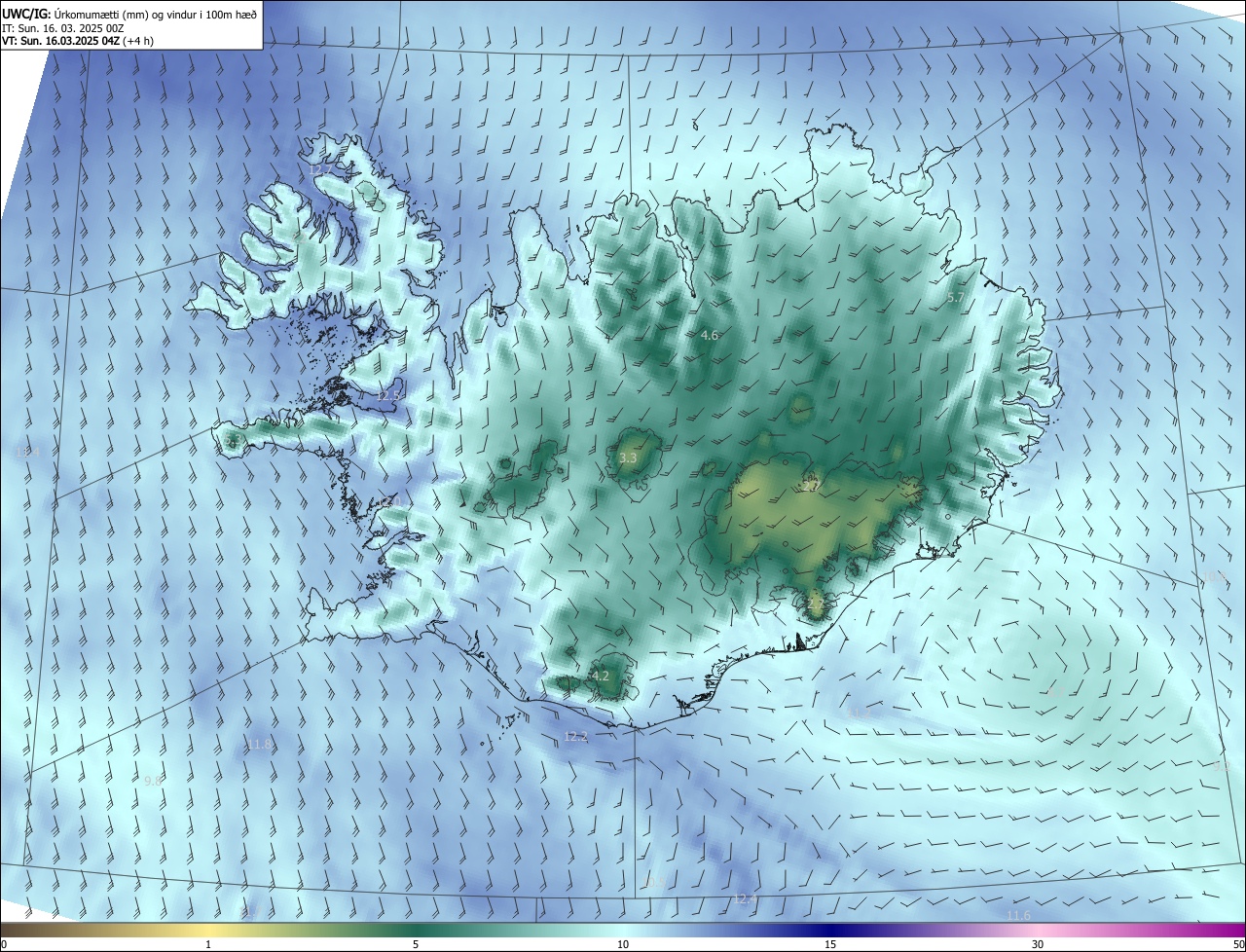
Task: Click the '10' tick label on the color scale
Action: [x=623, y=944]
